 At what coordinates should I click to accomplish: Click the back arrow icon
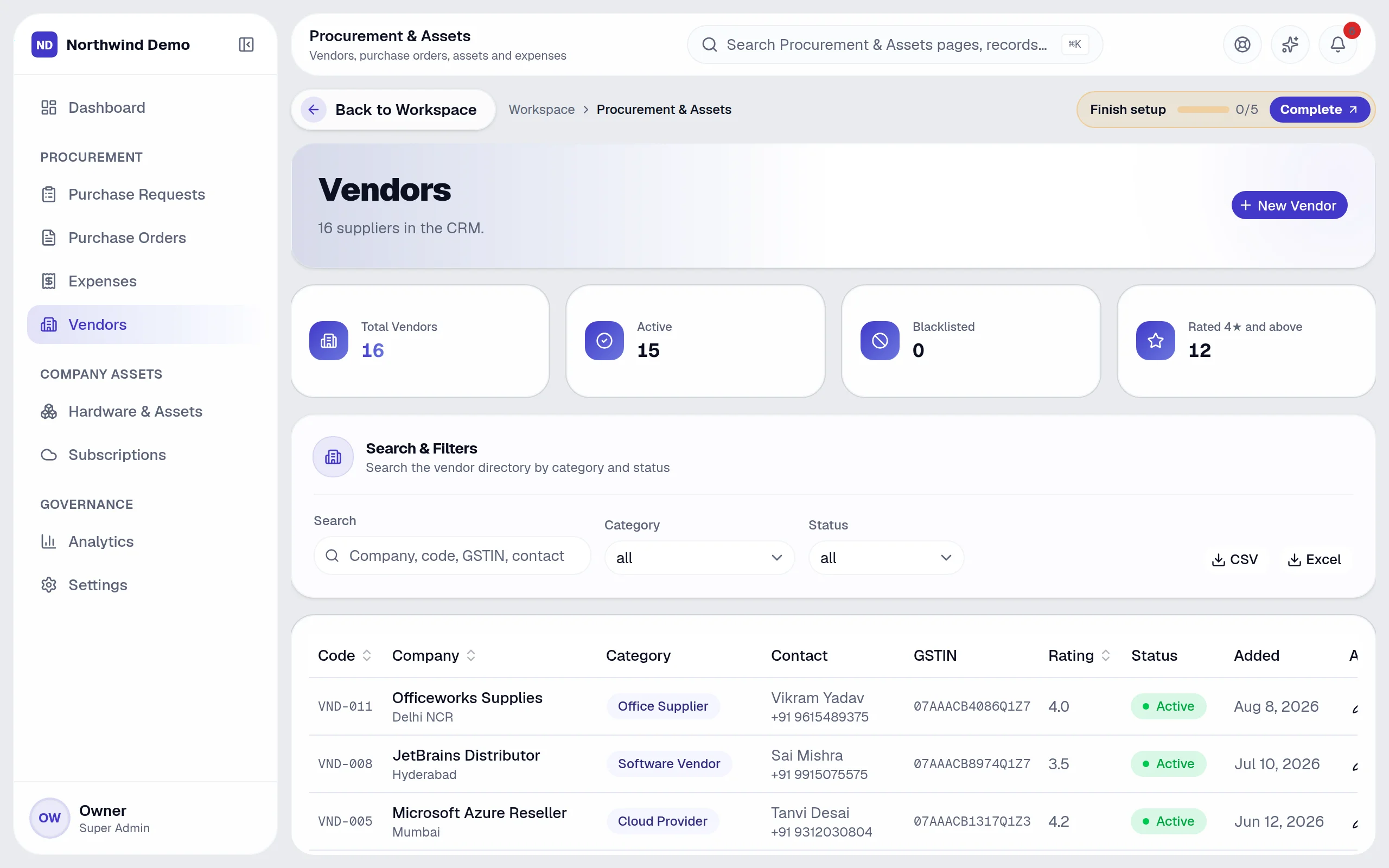(314, 109)
